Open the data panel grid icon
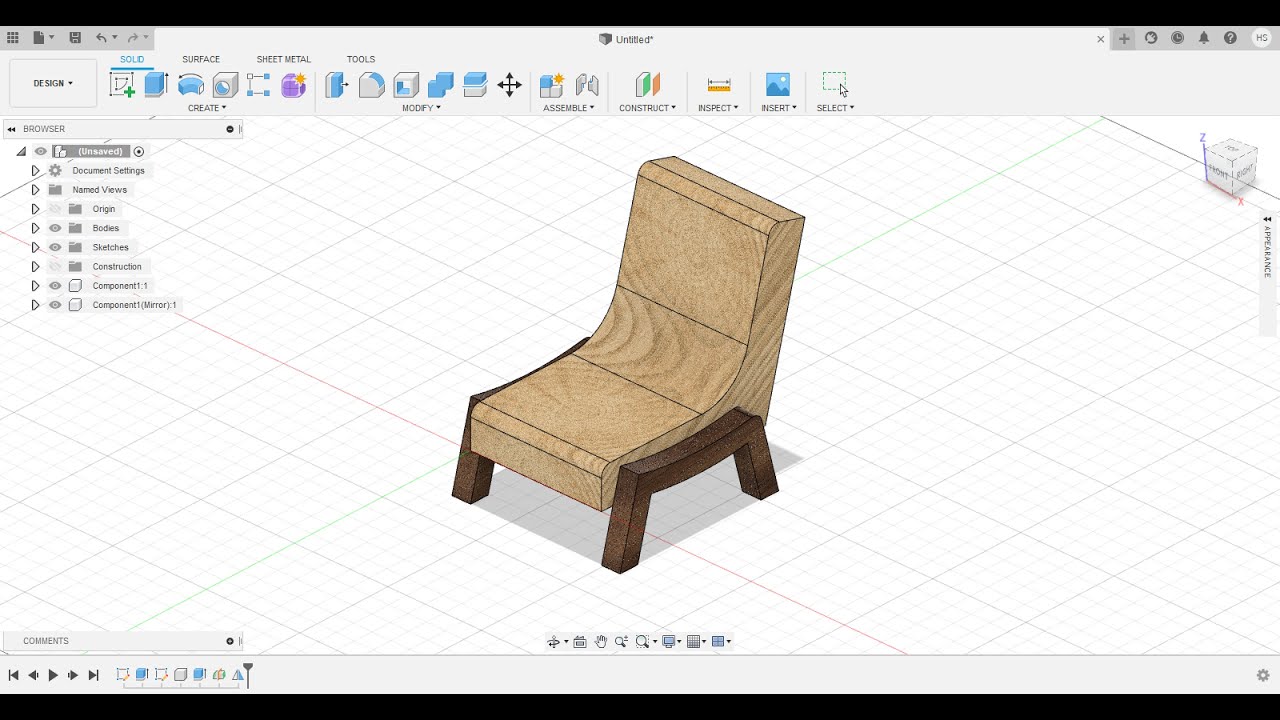Screen dimensions: 1280x720 13,38
